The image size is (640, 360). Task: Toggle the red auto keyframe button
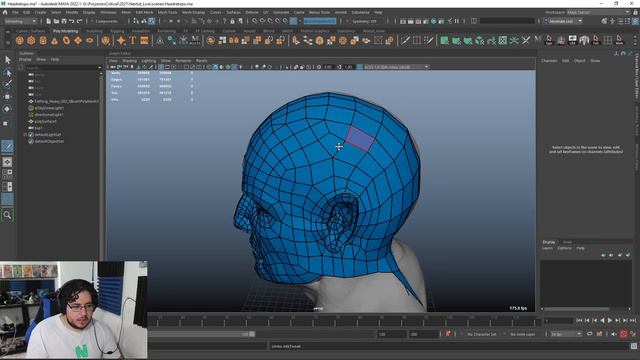624,334
